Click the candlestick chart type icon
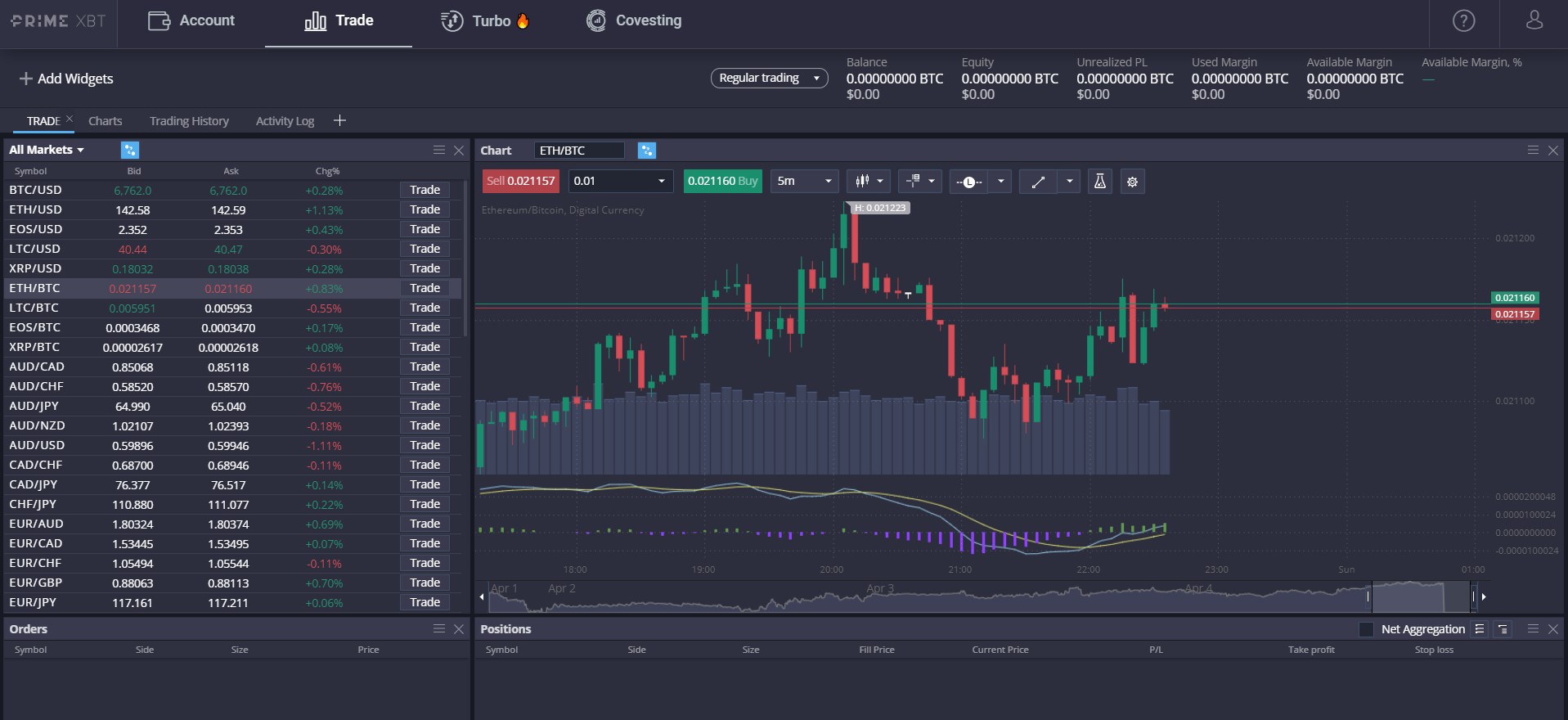Screen dimensions: 1568x720 [862, 181]
